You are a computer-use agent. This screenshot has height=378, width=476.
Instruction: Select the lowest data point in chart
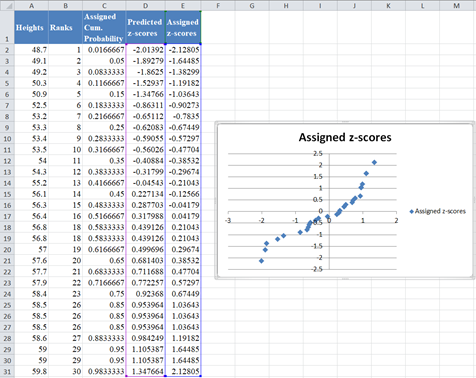click(261, 261)
